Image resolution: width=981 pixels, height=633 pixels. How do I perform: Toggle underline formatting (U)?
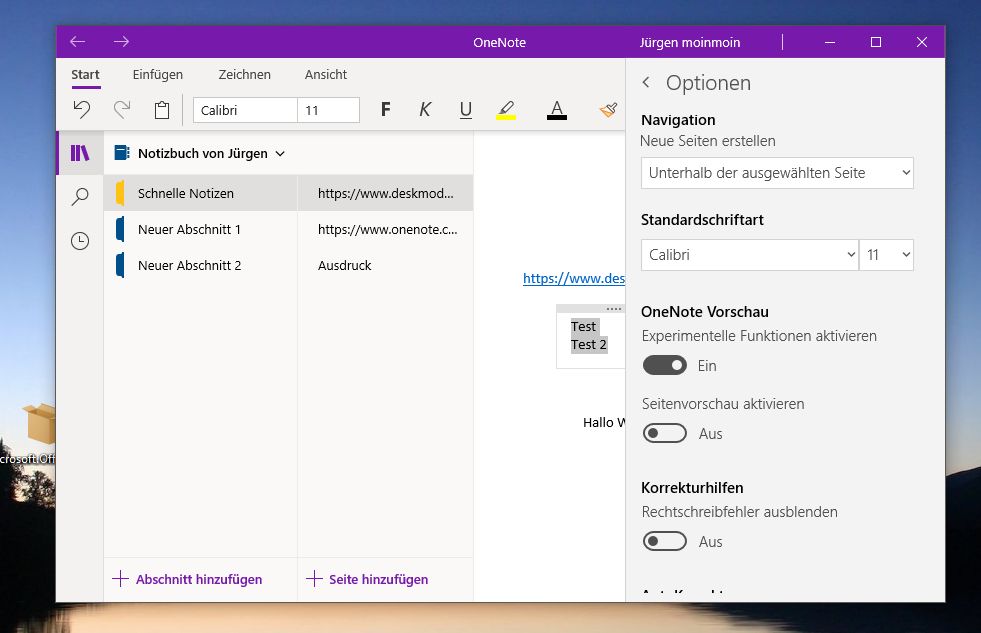click(465, 110)
